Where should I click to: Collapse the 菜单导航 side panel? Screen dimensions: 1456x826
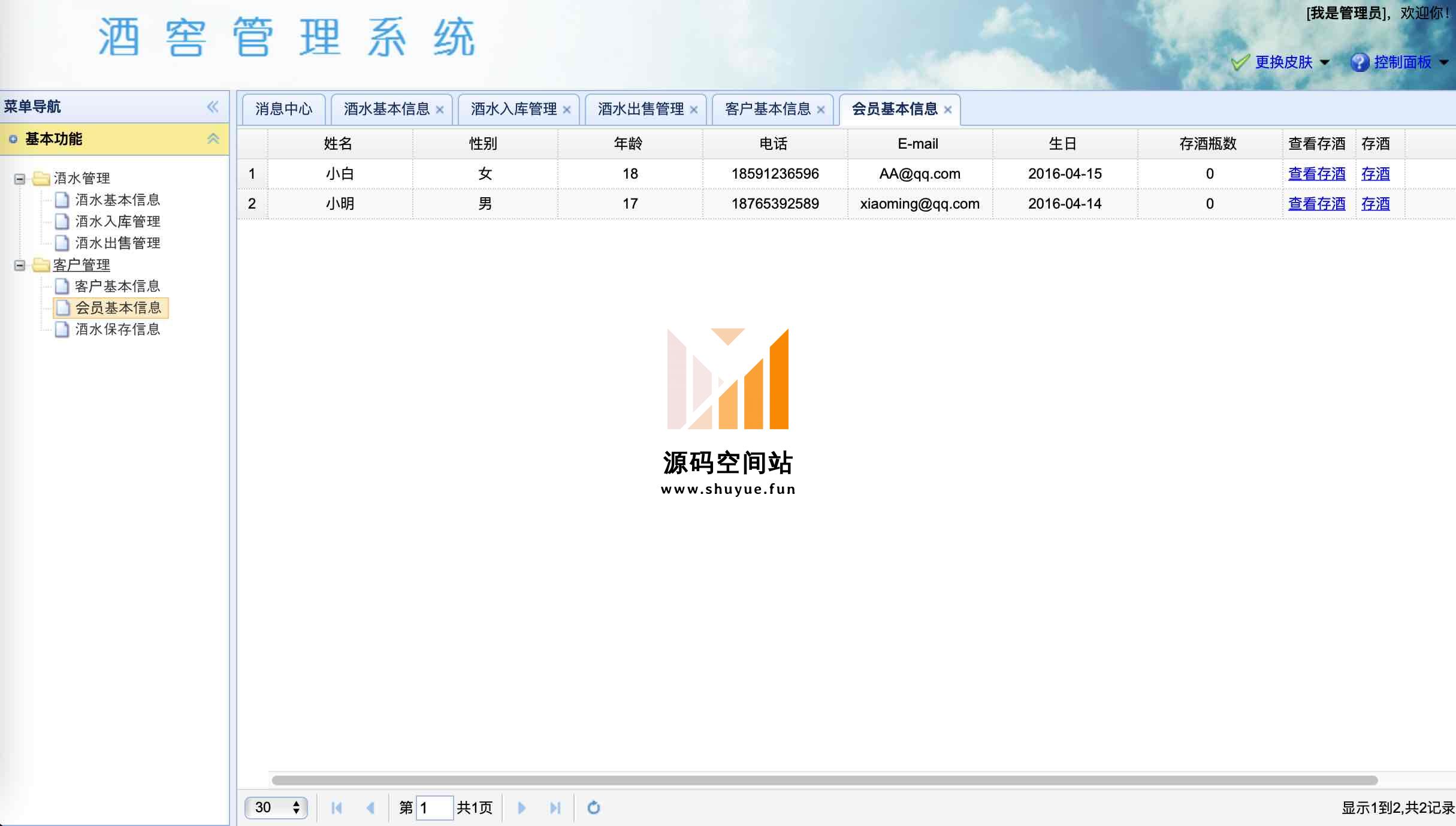pos(213,107)
